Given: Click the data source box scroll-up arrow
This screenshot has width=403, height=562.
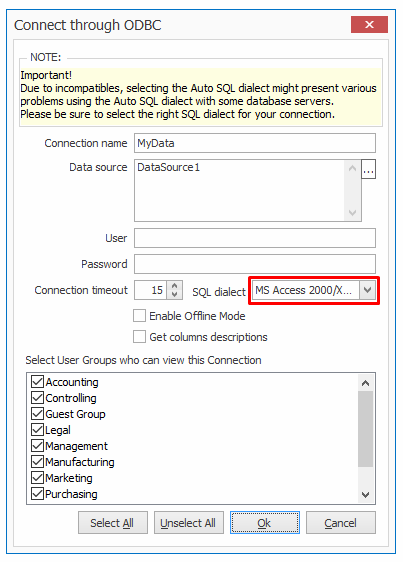Looking at the screenshot, I should pos(352,168).
